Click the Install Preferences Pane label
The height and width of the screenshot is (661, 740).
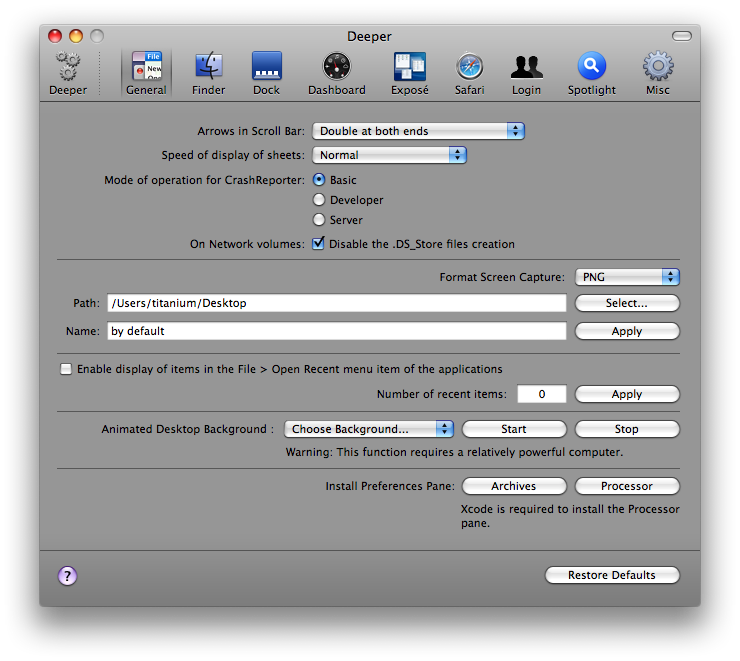390,486
